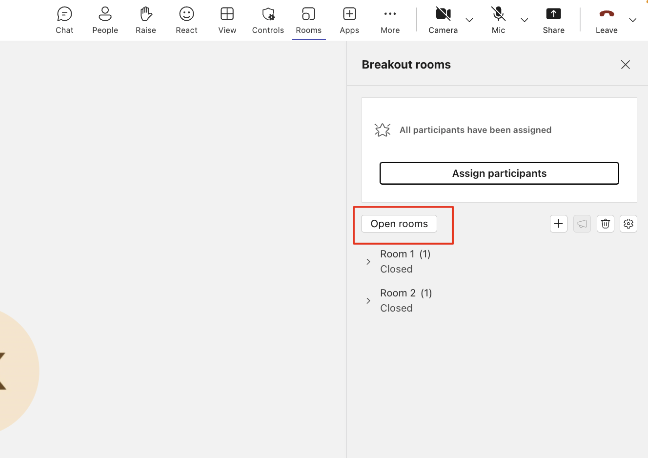Open the Camera options dropdown arrow

(469, 19)
